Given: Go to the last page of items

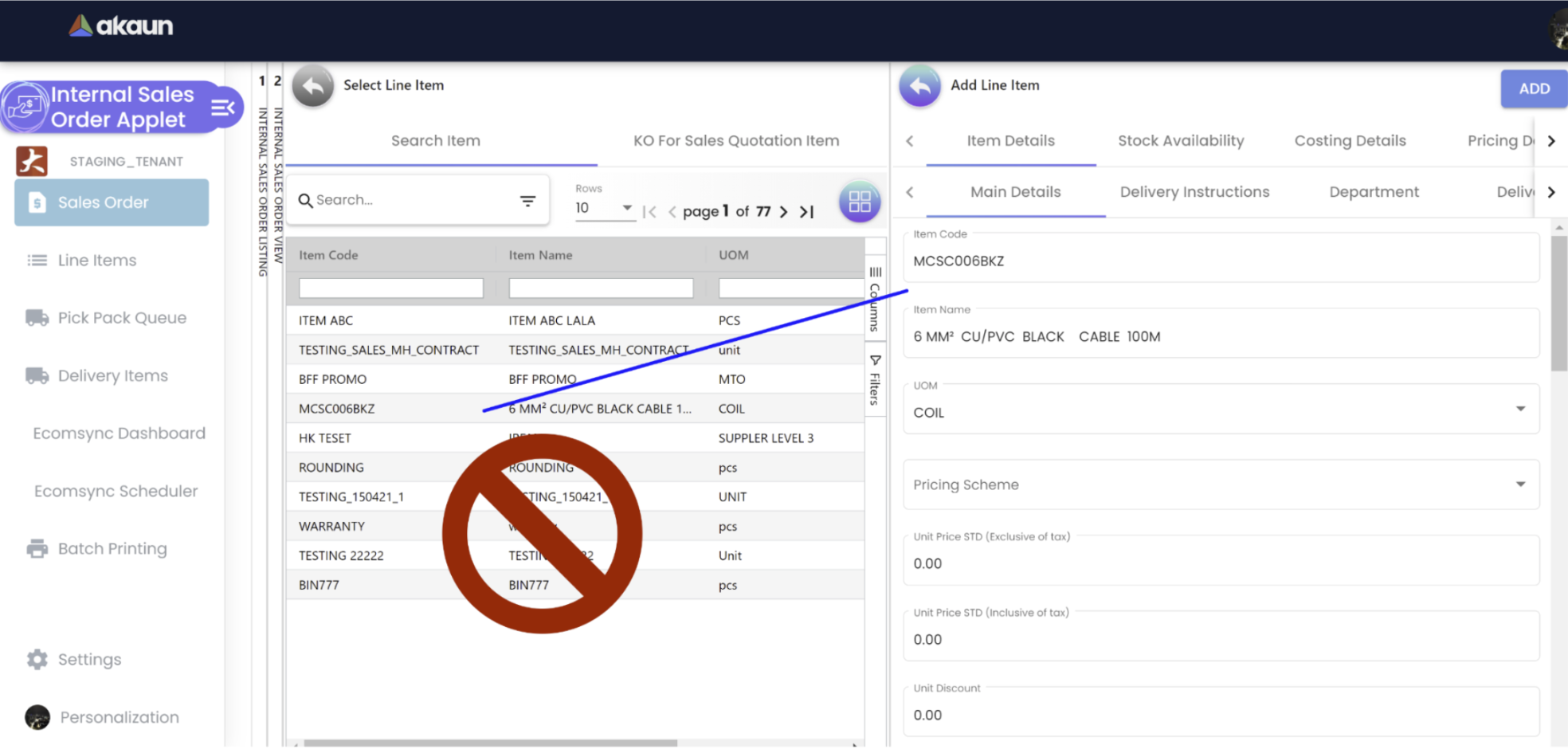Looking at the screenshot, I should 807,212.
